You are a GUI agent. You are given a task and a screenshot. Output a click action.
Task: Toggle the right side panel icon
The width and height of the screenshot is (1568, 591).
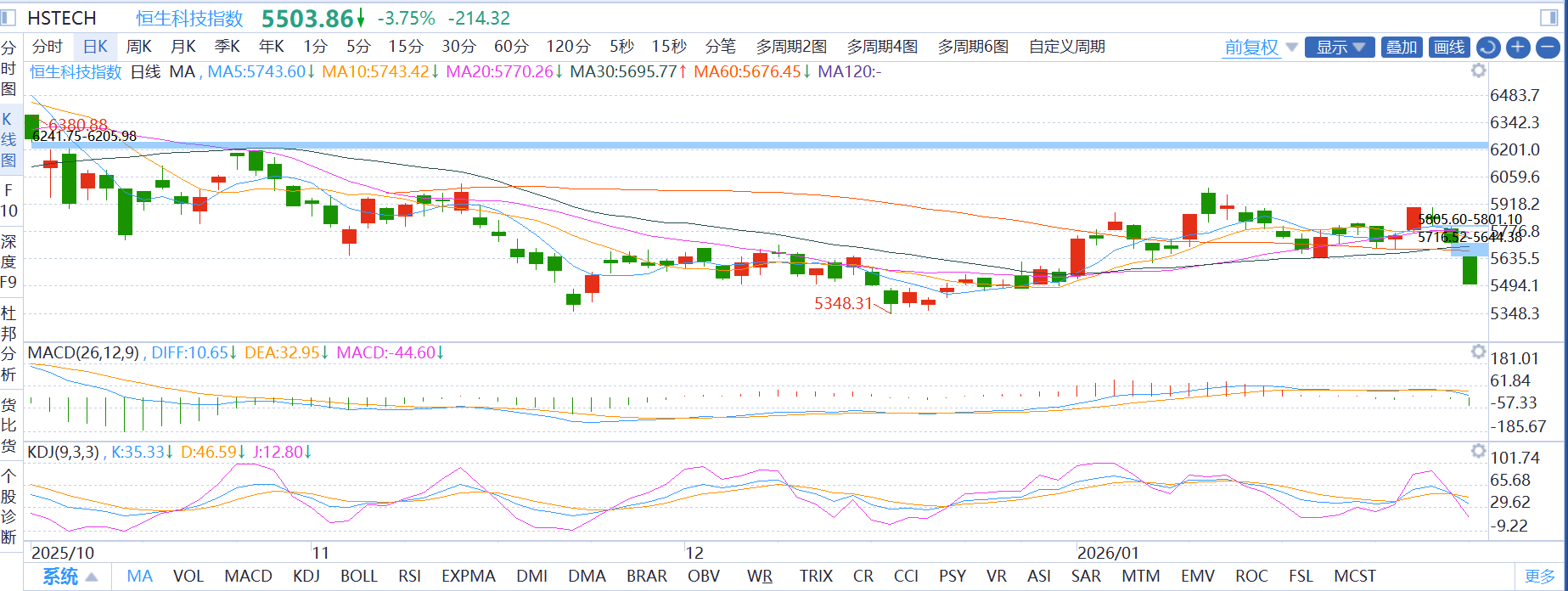(x=1549, y=17)
